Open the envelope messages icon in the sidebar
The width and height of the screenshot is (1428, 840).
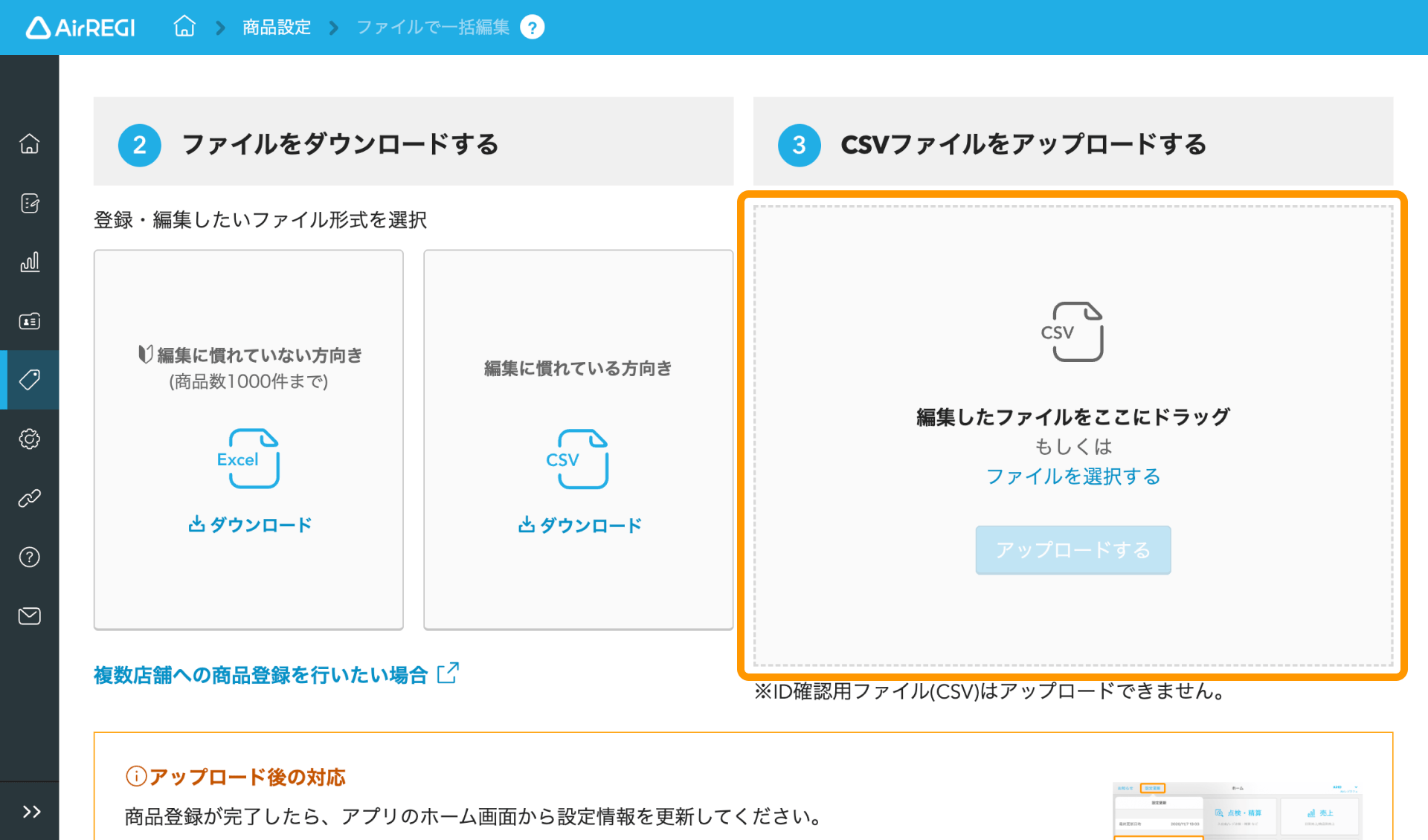point(30,616)
